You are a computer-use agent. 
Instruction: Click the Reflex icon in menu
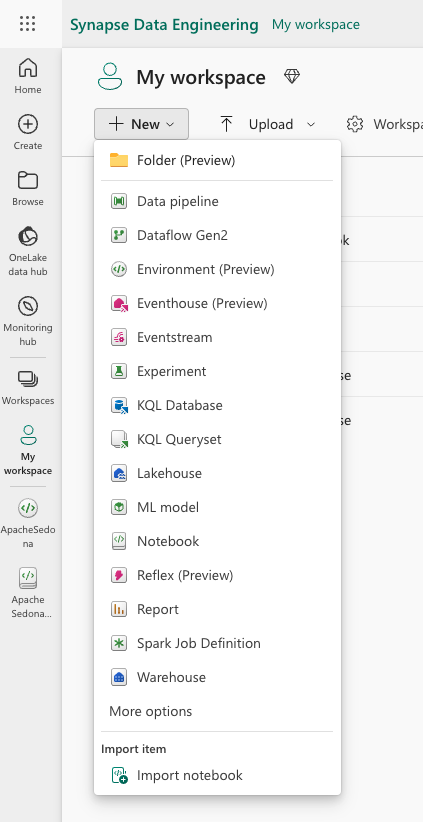119,575
